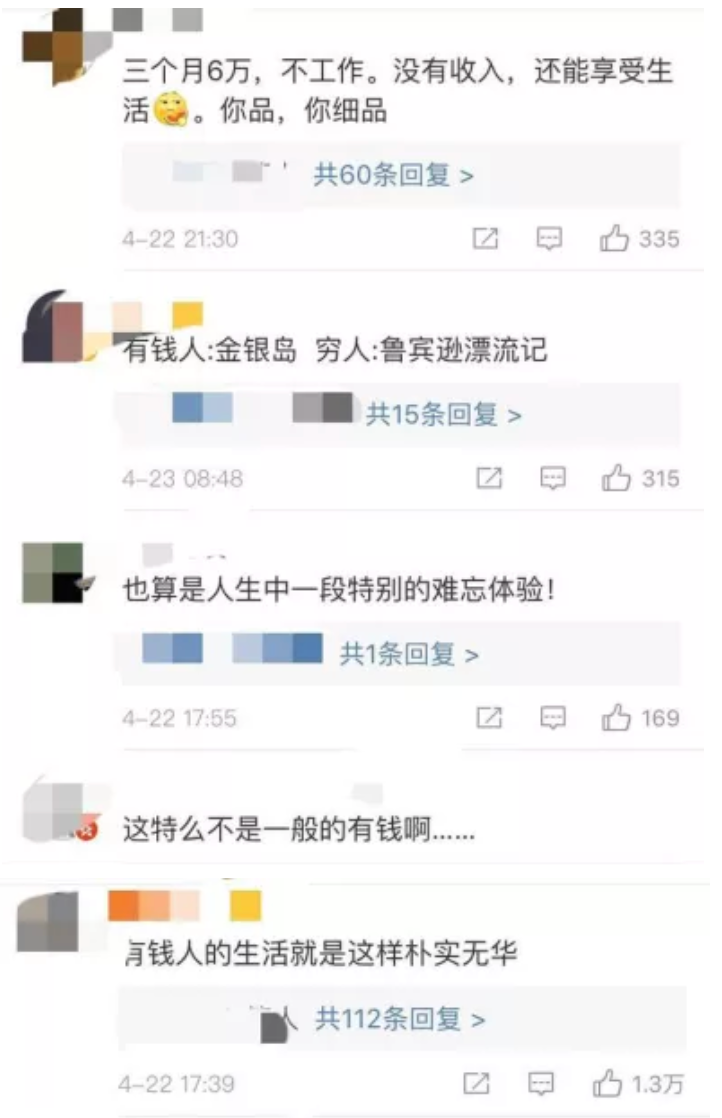
Task: Reply to the comment posted 4-22 17:55
Action: pyautogui.click(x=552, y=718)
